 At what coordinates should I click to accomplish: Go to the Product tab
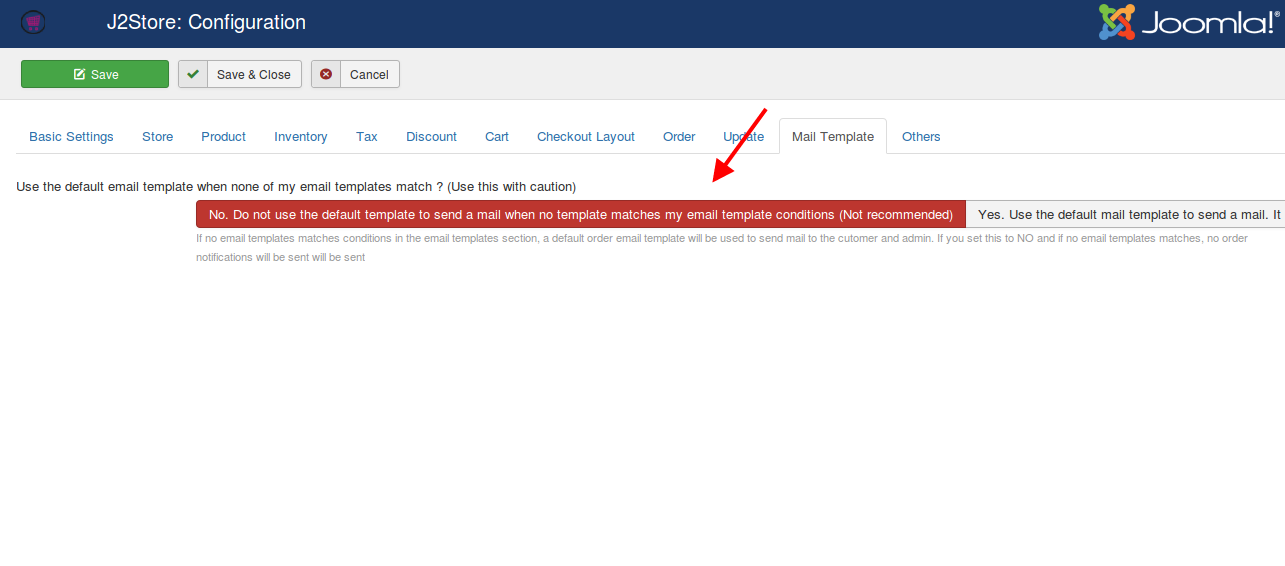pos(223,137)
